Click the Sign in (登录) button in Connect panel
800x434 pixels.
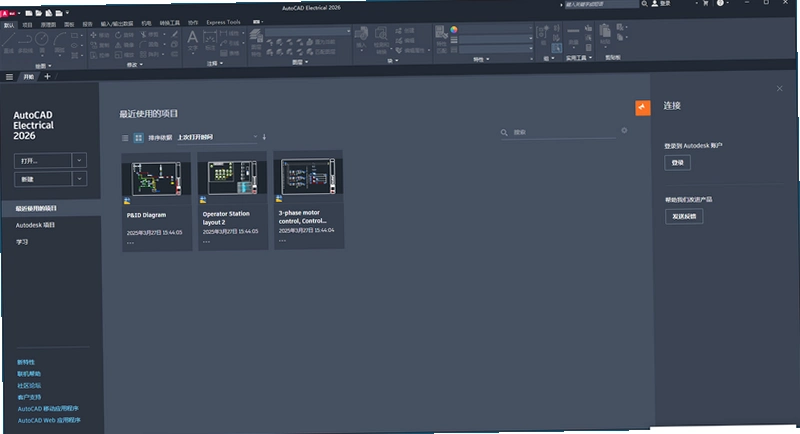(677, 163)
